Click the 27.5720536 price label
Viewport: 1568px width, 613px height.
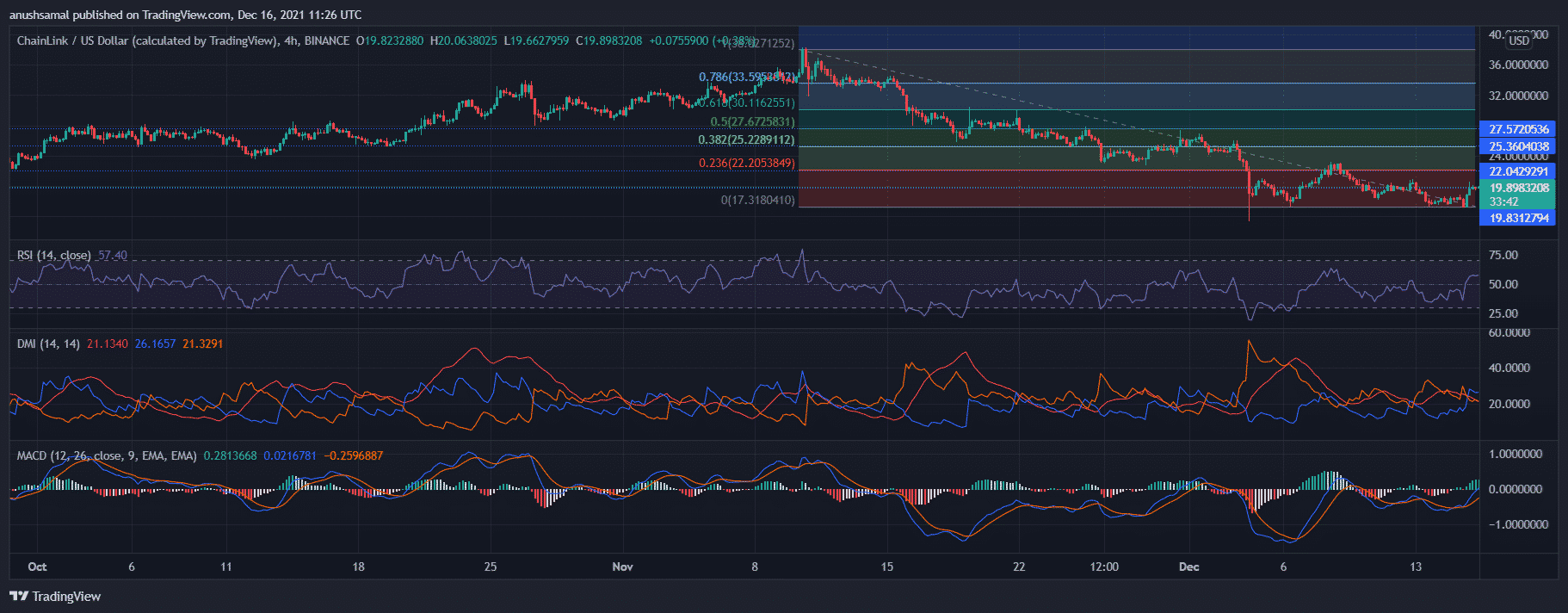[x=1518, y=129]
